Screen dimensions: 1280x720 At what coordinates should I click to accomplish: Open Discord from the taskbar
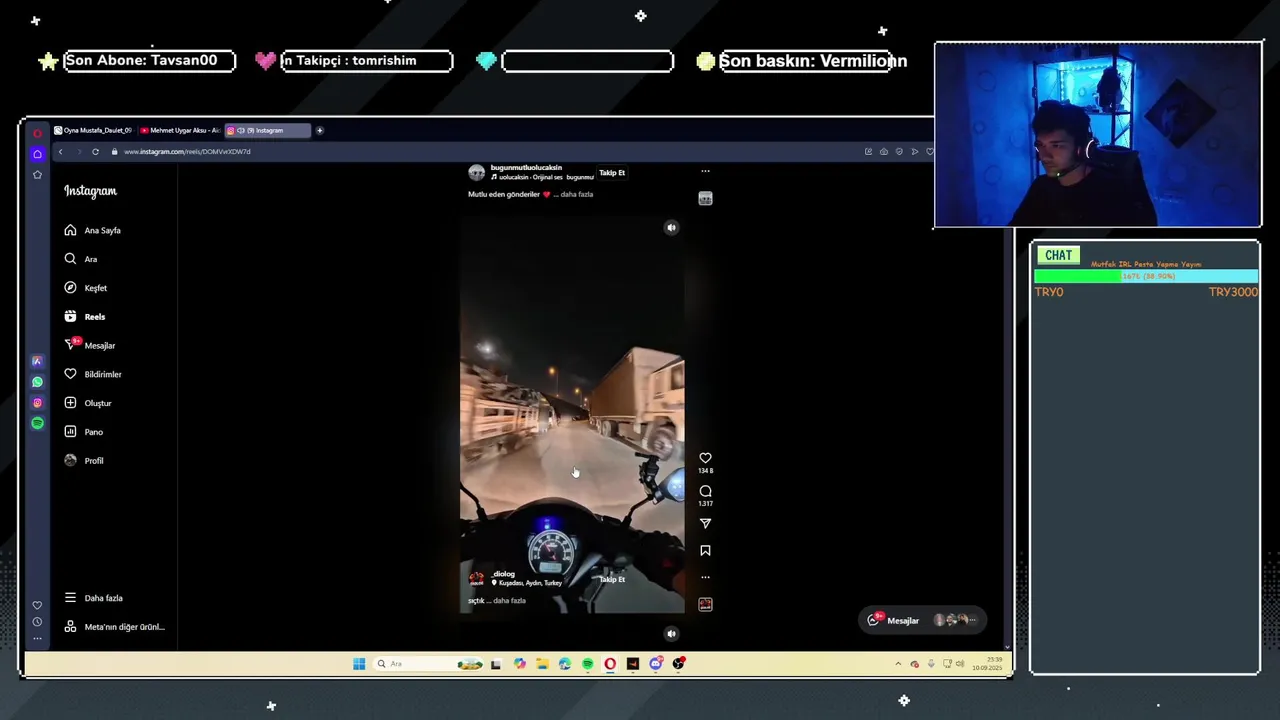[656, 664]
